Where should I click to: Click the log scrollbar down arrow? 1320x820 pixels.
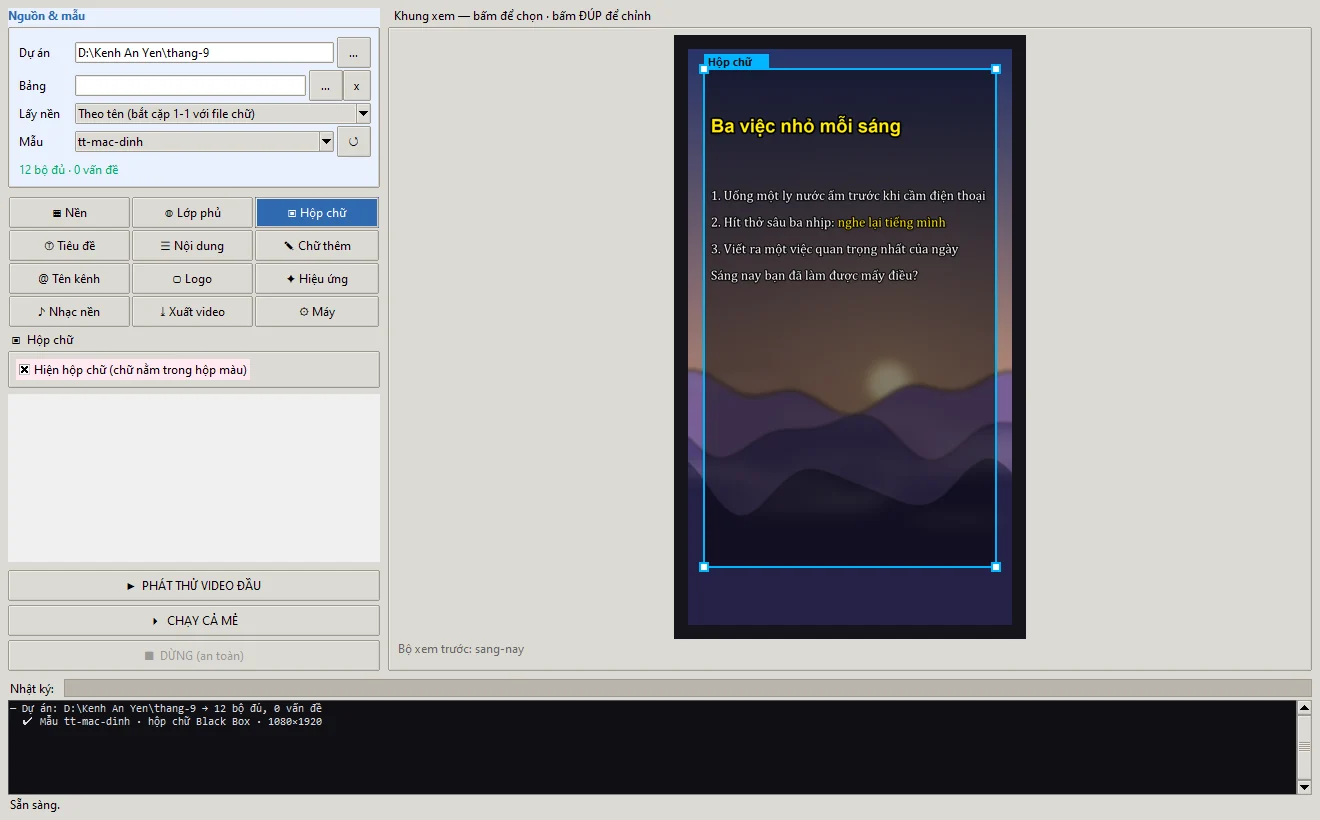[1304, 787]
